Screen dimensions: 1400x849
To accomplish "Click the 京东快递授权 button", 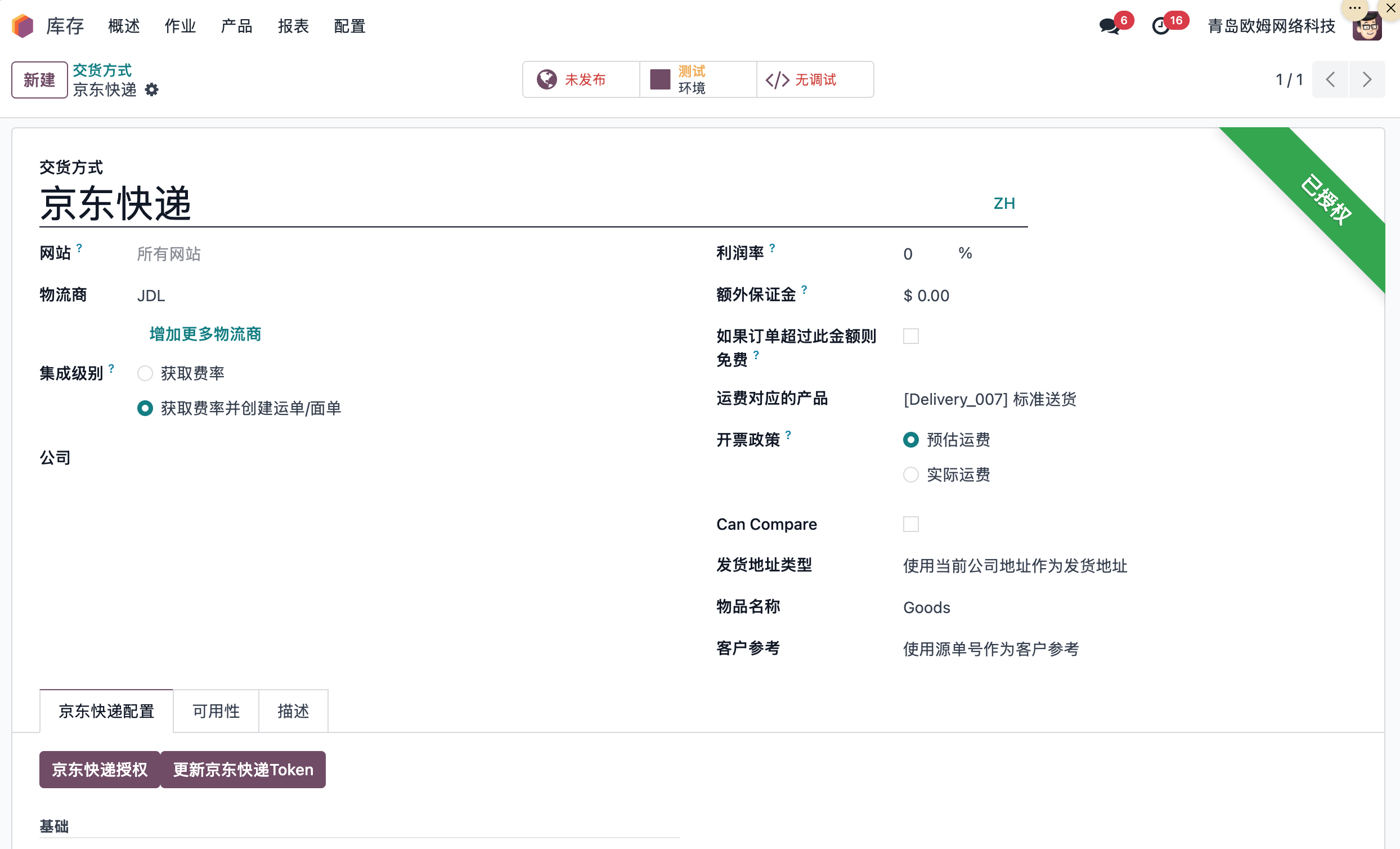I will pyautogui.click(x=100, y=770).
